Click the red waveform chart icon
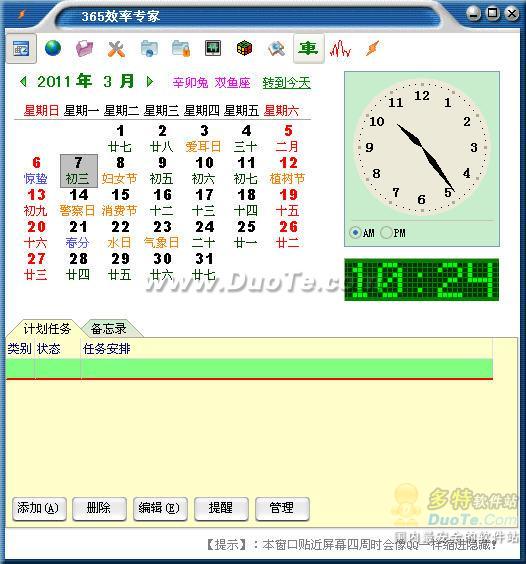This screenshot has height=564, width=526. click(340, 49)
